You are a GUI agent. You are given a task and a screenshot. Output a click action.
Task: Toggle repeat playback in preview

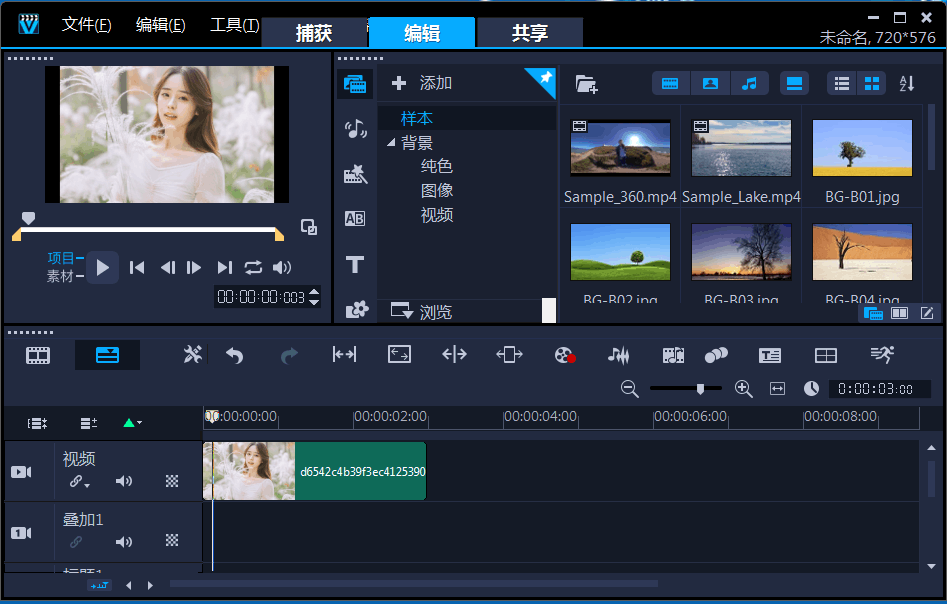click(253, 267)
